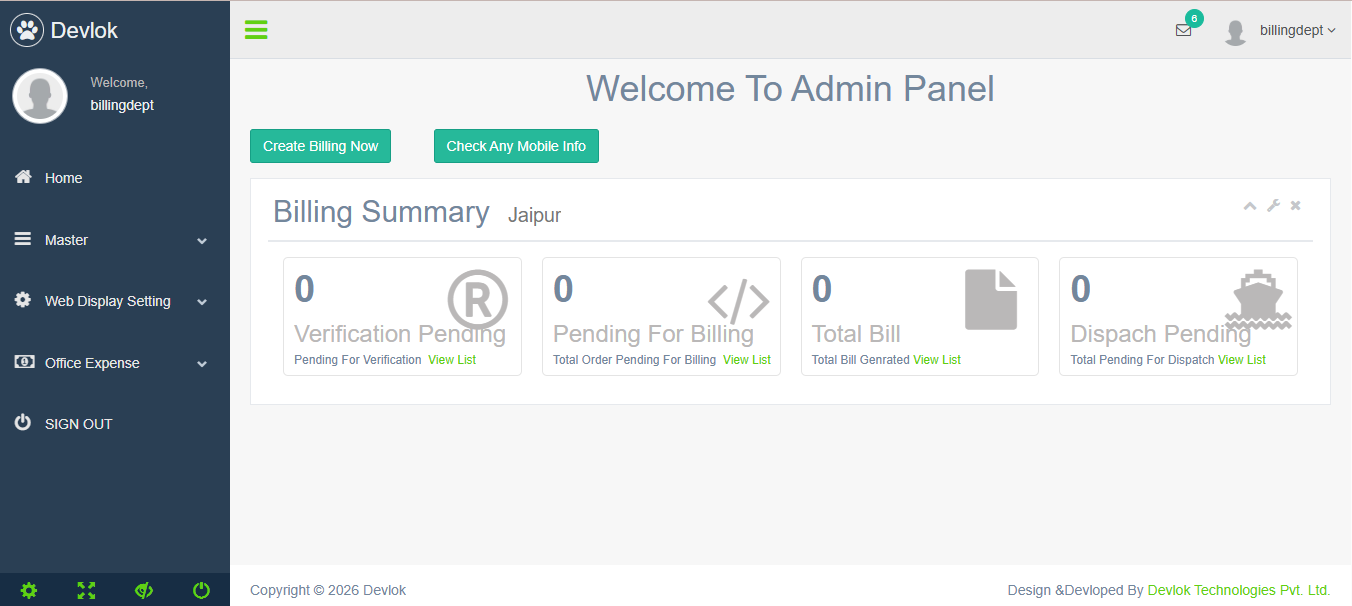Click the notification badge showing 6
This screenshot has height=606, width=1352.
tap(1194, 18)
